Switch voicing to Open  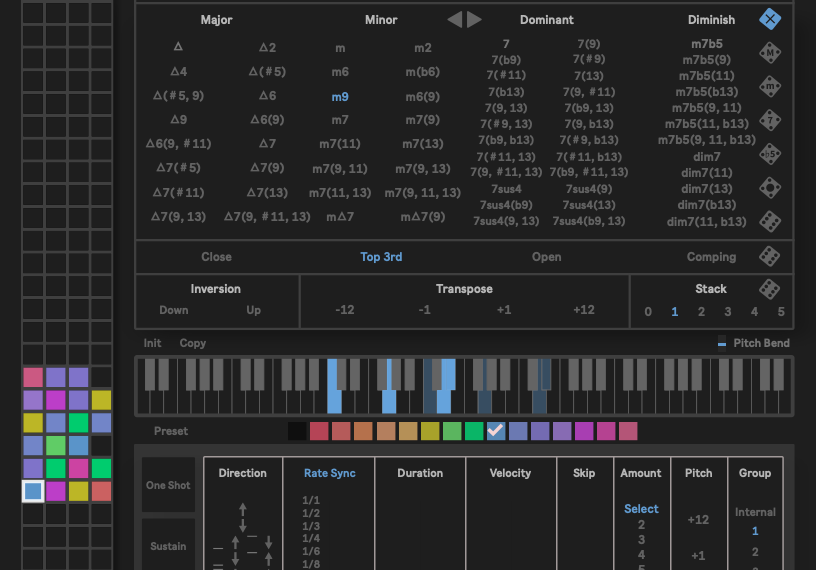(x=546, y=257)
